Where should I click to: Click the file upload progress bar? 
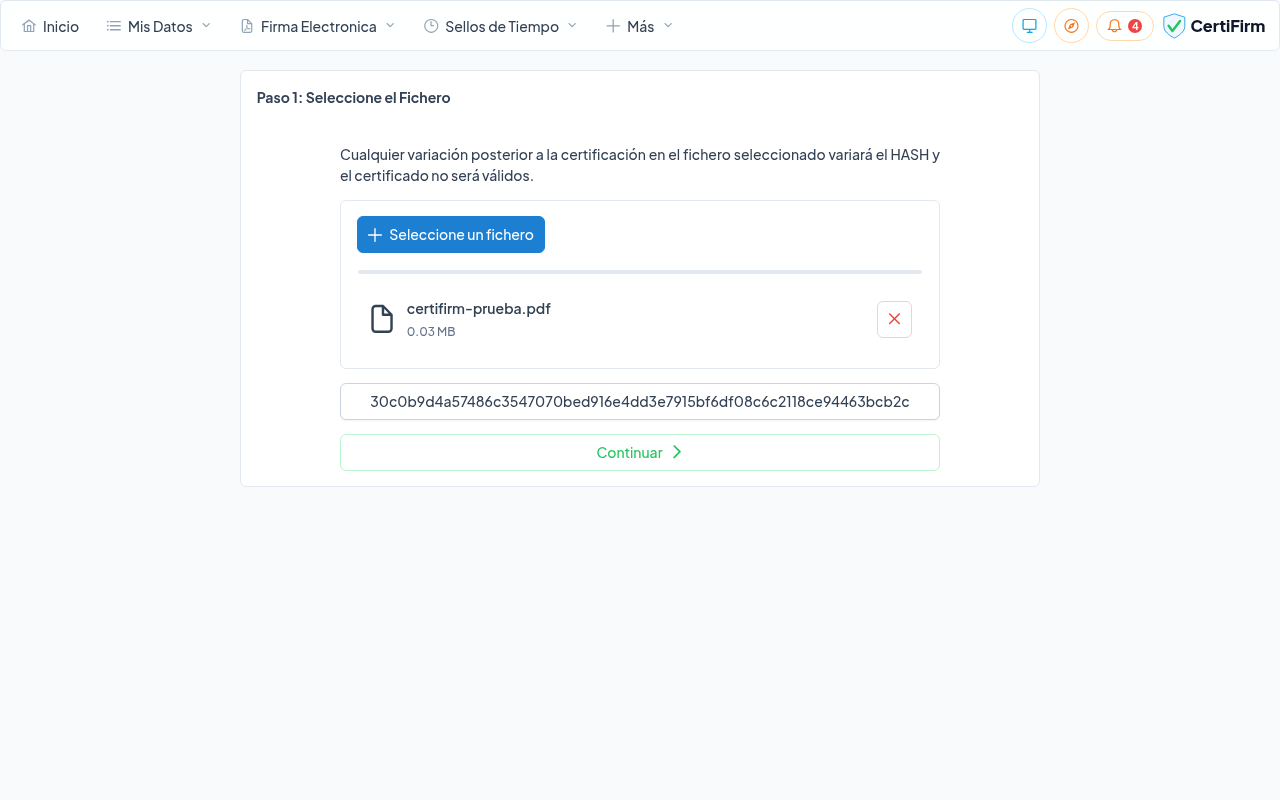coord(640,272)
